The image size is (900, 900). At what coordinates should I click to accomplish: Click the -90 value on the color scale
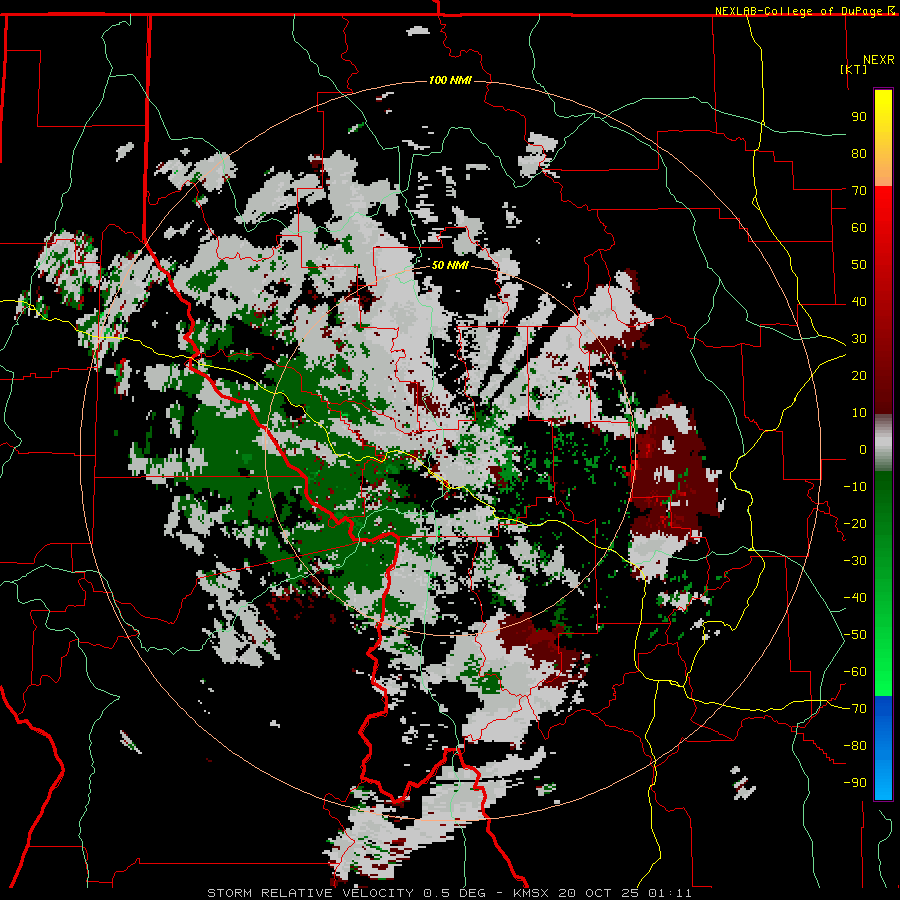click(x=855, y=783)
